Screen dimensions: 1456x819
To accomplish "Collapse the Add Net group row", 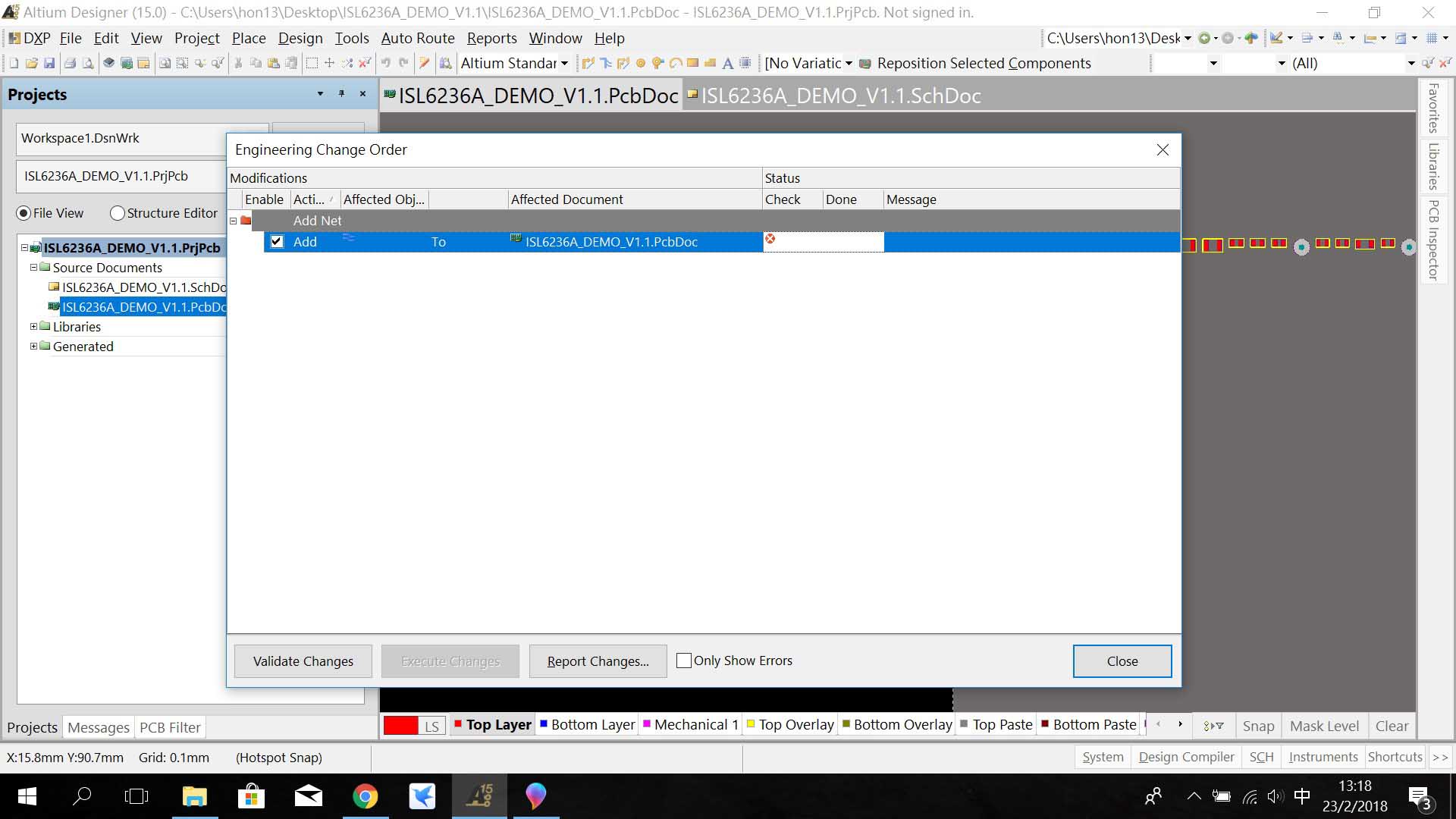I will (234, 221).
